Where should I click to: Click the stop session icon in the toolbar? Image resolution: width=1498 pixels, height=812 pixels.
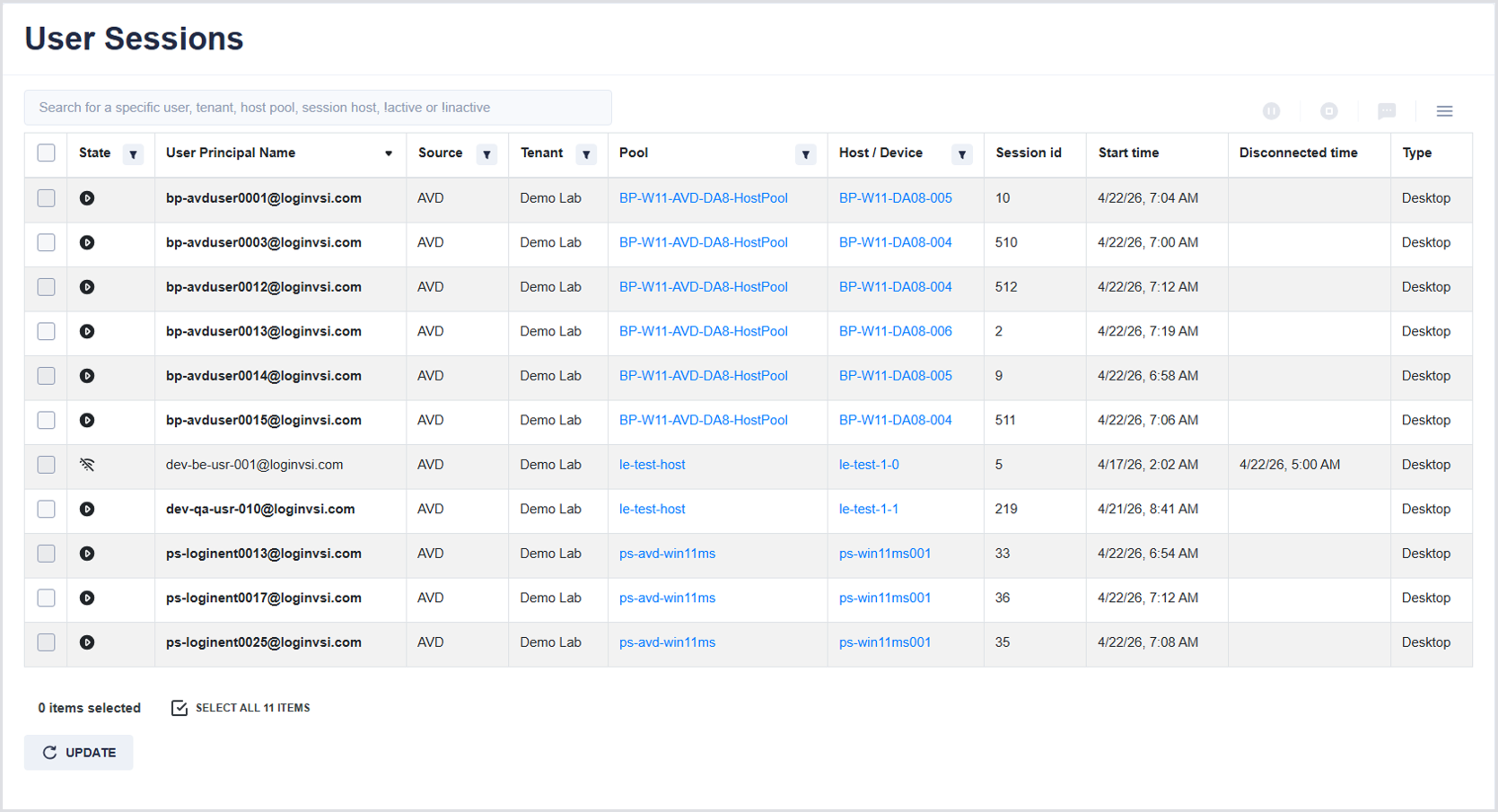(x=1328, y=111)
